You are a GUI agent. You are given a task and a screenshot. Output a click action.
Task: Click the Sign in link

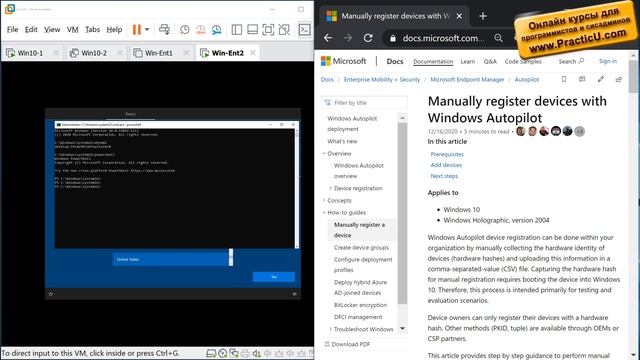click(608, 61)
